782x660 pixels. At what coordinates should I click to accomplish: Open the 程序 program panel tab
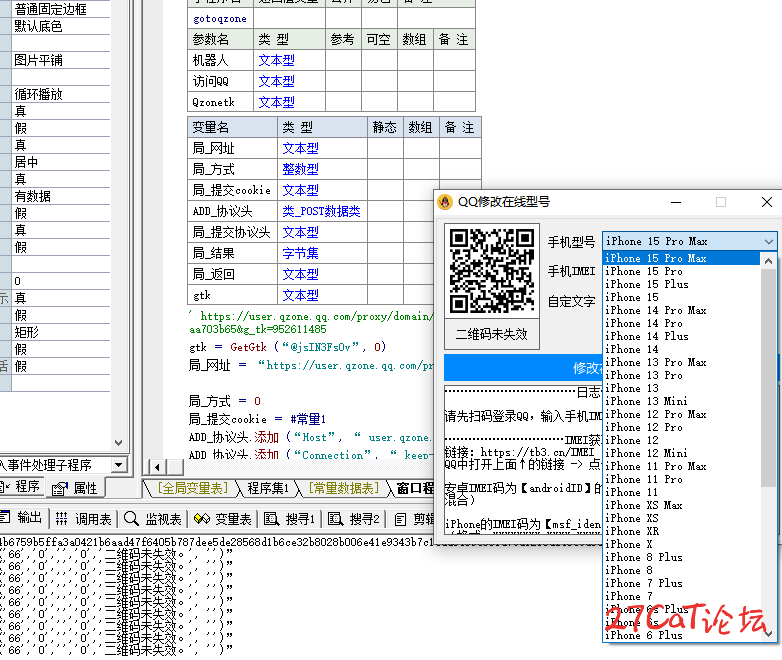click(21, 486)
